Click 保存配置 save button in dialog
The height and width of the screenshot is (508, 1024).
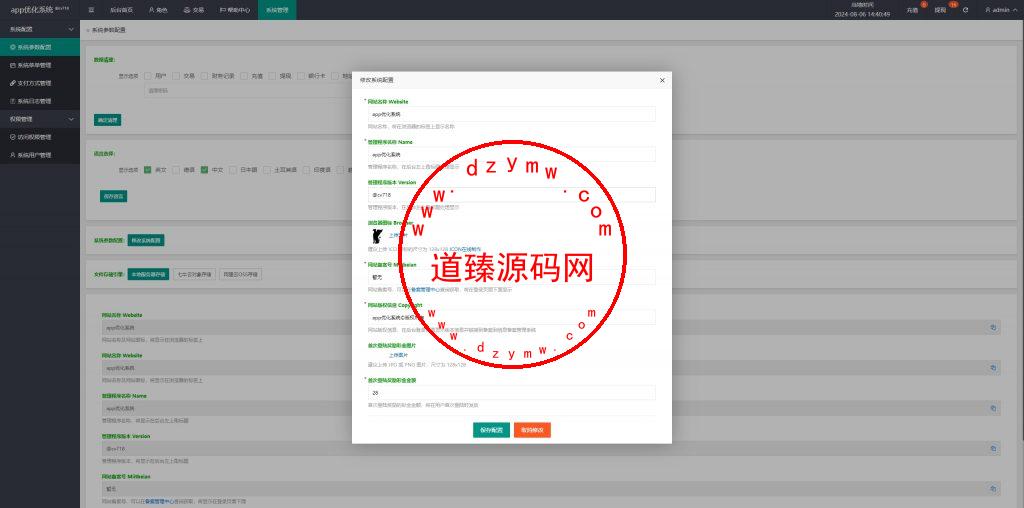point(491,430)
